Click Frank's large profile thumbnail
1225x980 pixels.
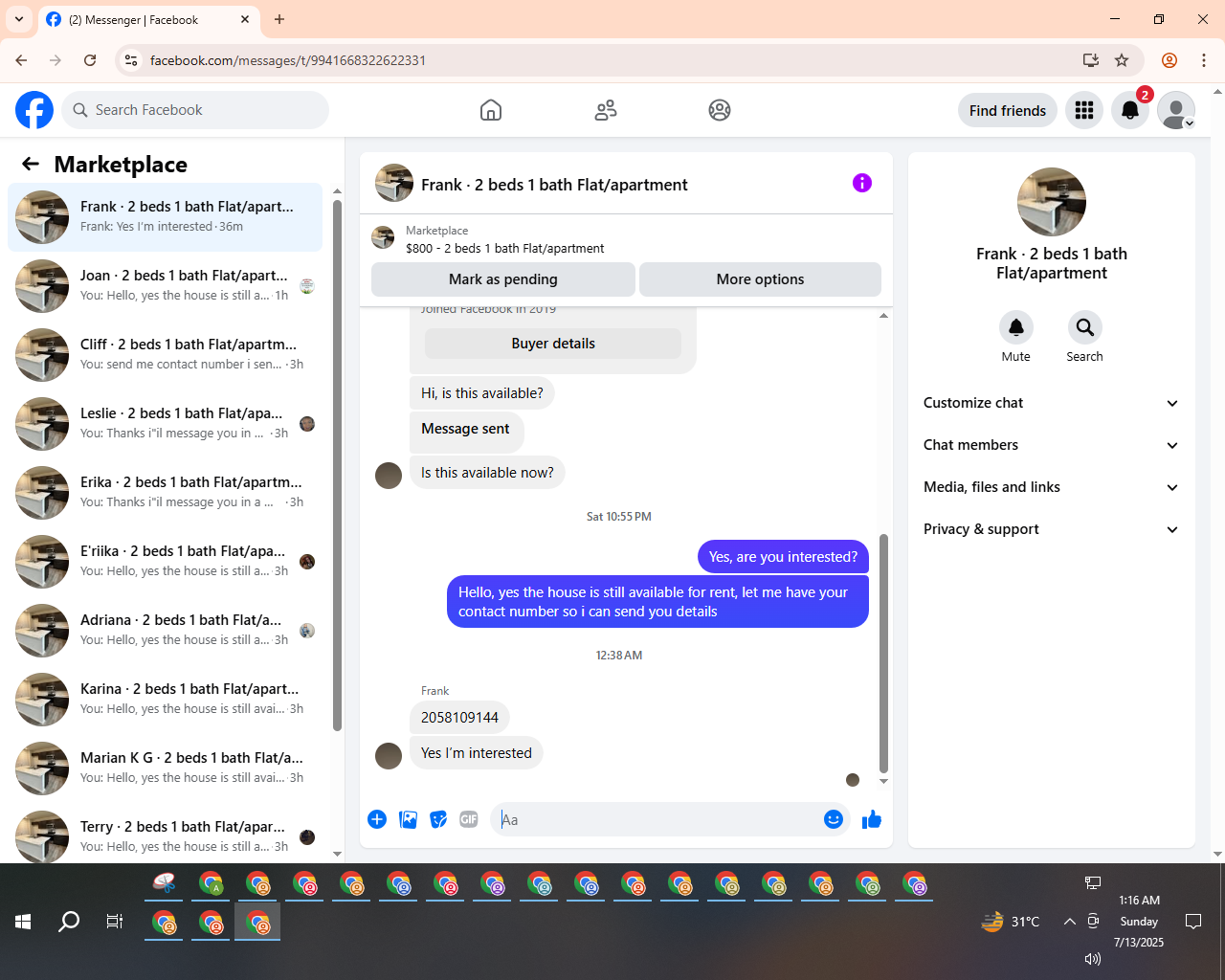(1052, 202)
